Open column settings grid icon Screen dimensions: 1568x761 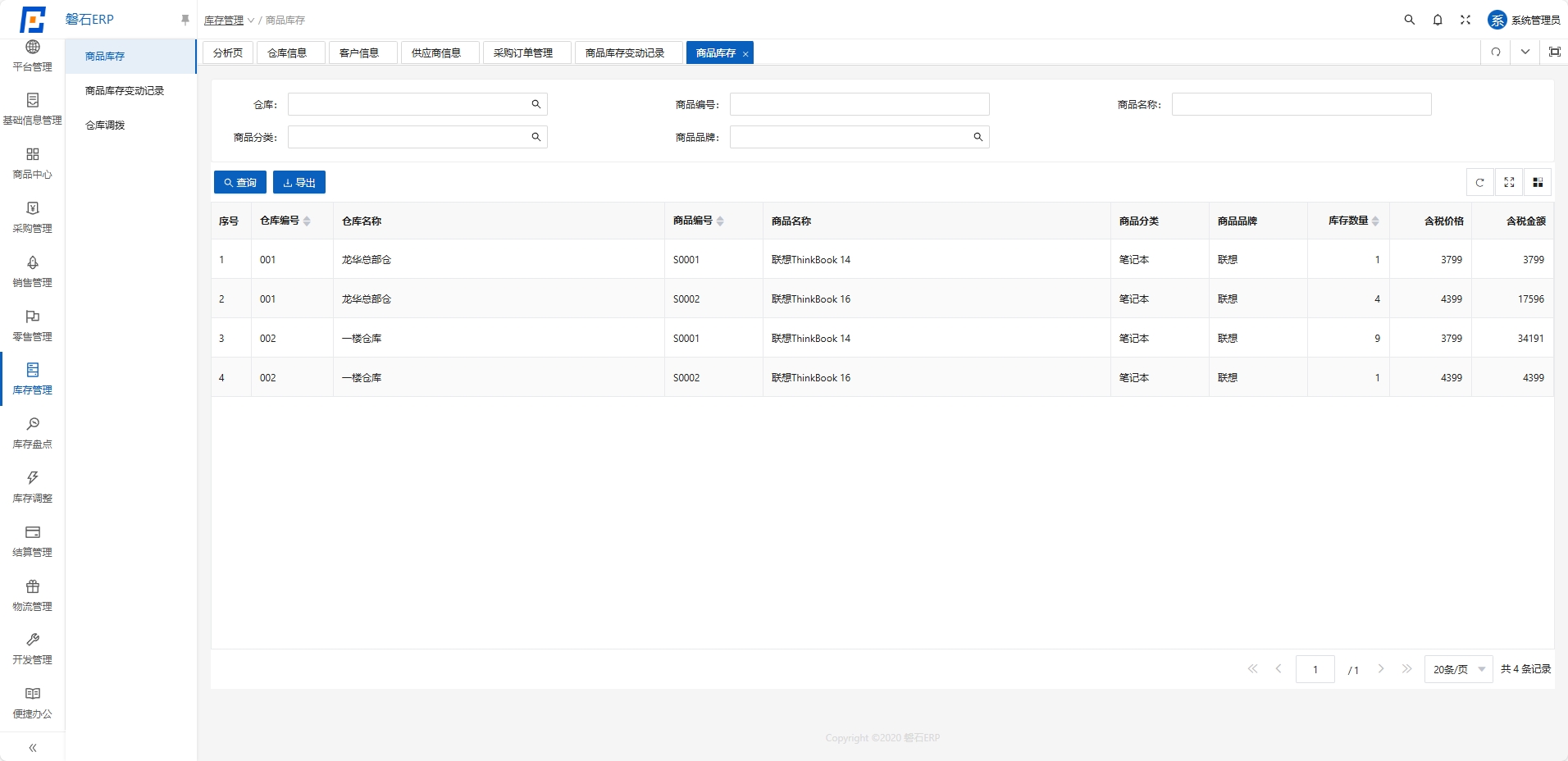click(x=1538, y=183)
